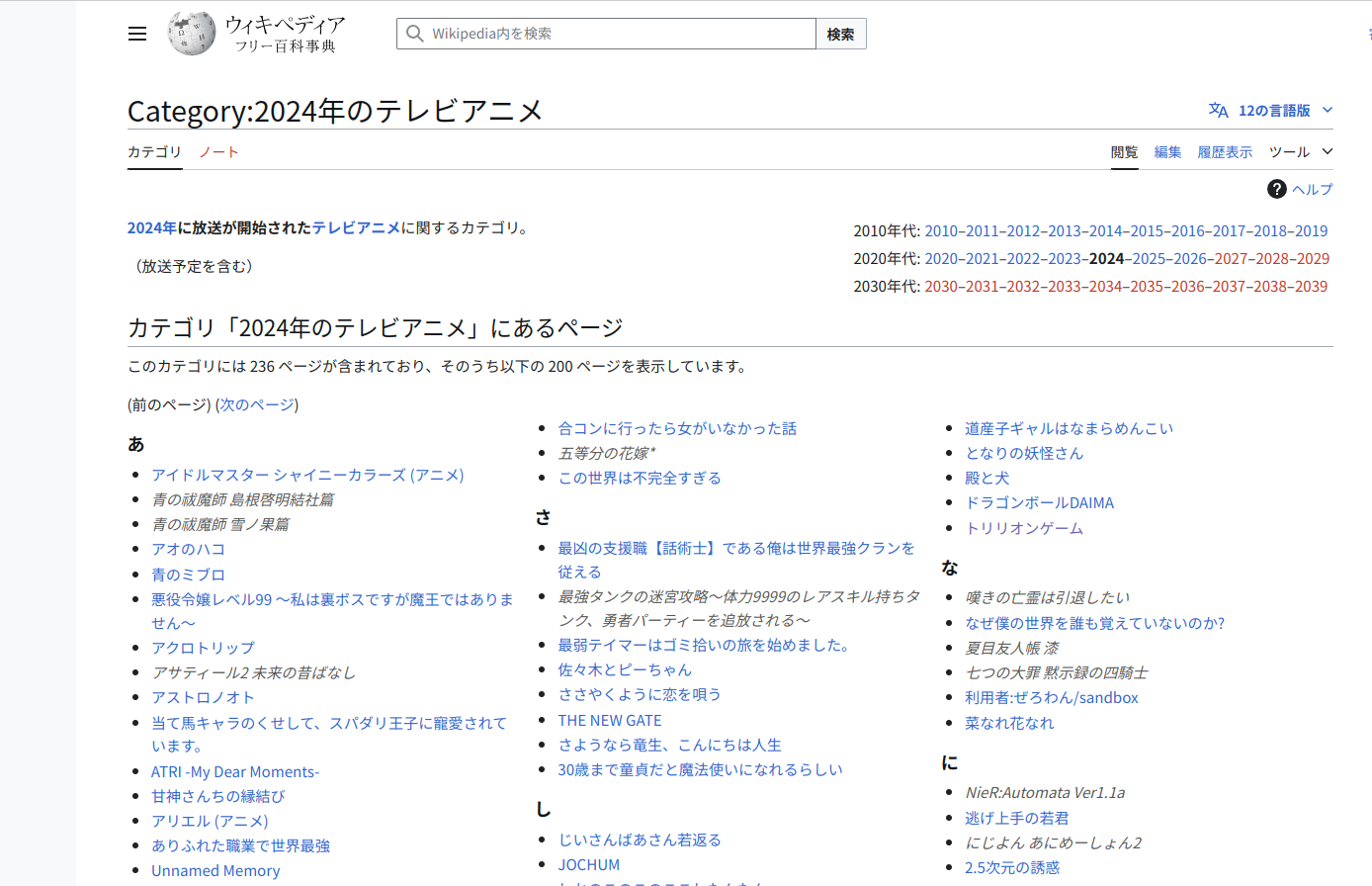
Task: Open the ドラゴンボールDAIMA page
Action: [x=1040, y=502]
